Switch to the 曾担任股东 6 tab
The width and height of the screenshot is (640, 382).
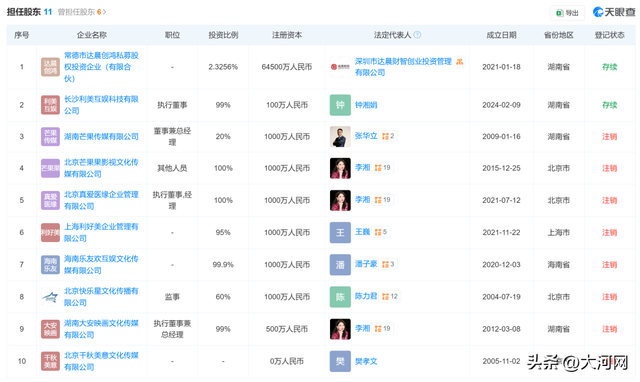(82, 12)
